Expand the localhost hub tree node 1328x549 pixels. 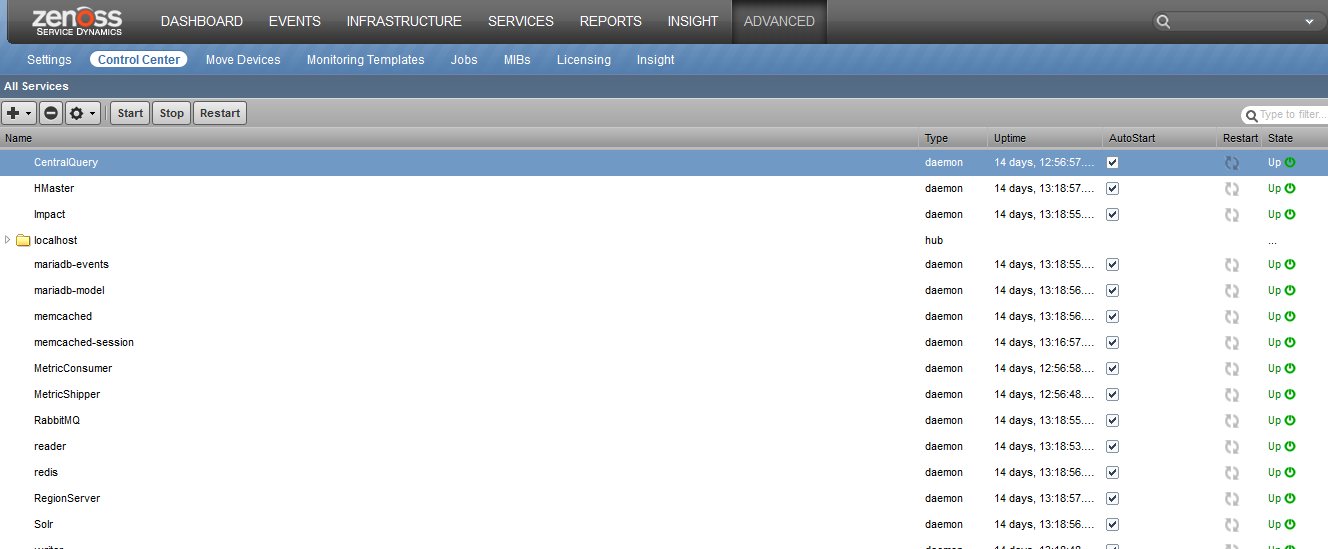(9, 240)
